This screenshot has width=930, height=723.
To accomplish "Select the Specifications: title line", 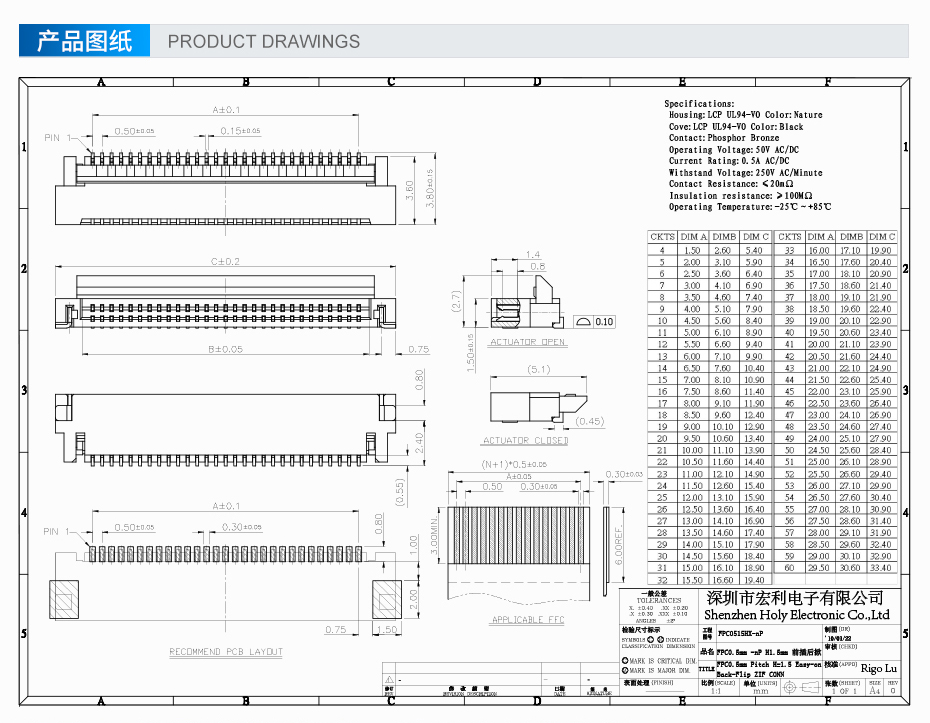I will click(x=699, y=103).
